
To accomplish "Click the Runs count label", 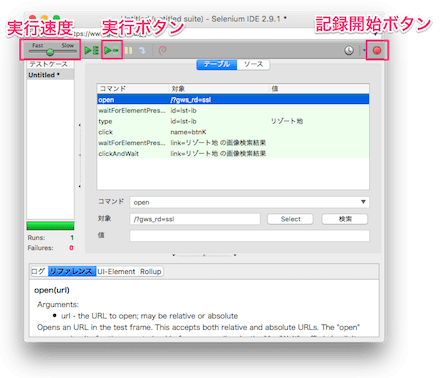I will pos(36,238).
